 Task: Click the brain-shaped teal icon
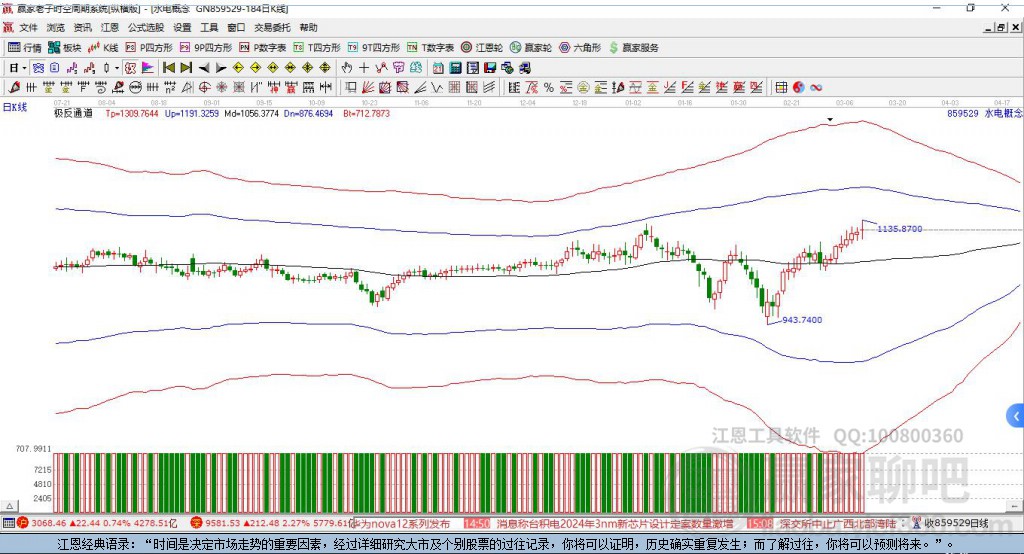click(416, 68)
